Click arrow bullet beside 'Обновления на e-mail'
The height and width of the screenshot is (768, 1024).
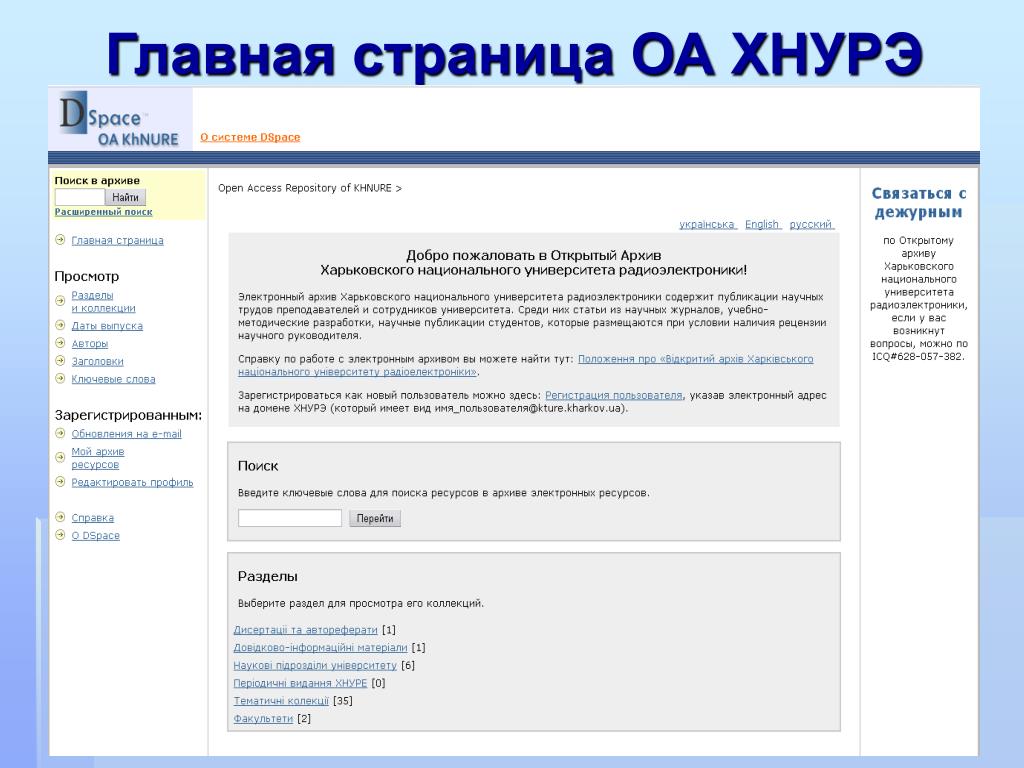tap(60, 433)
